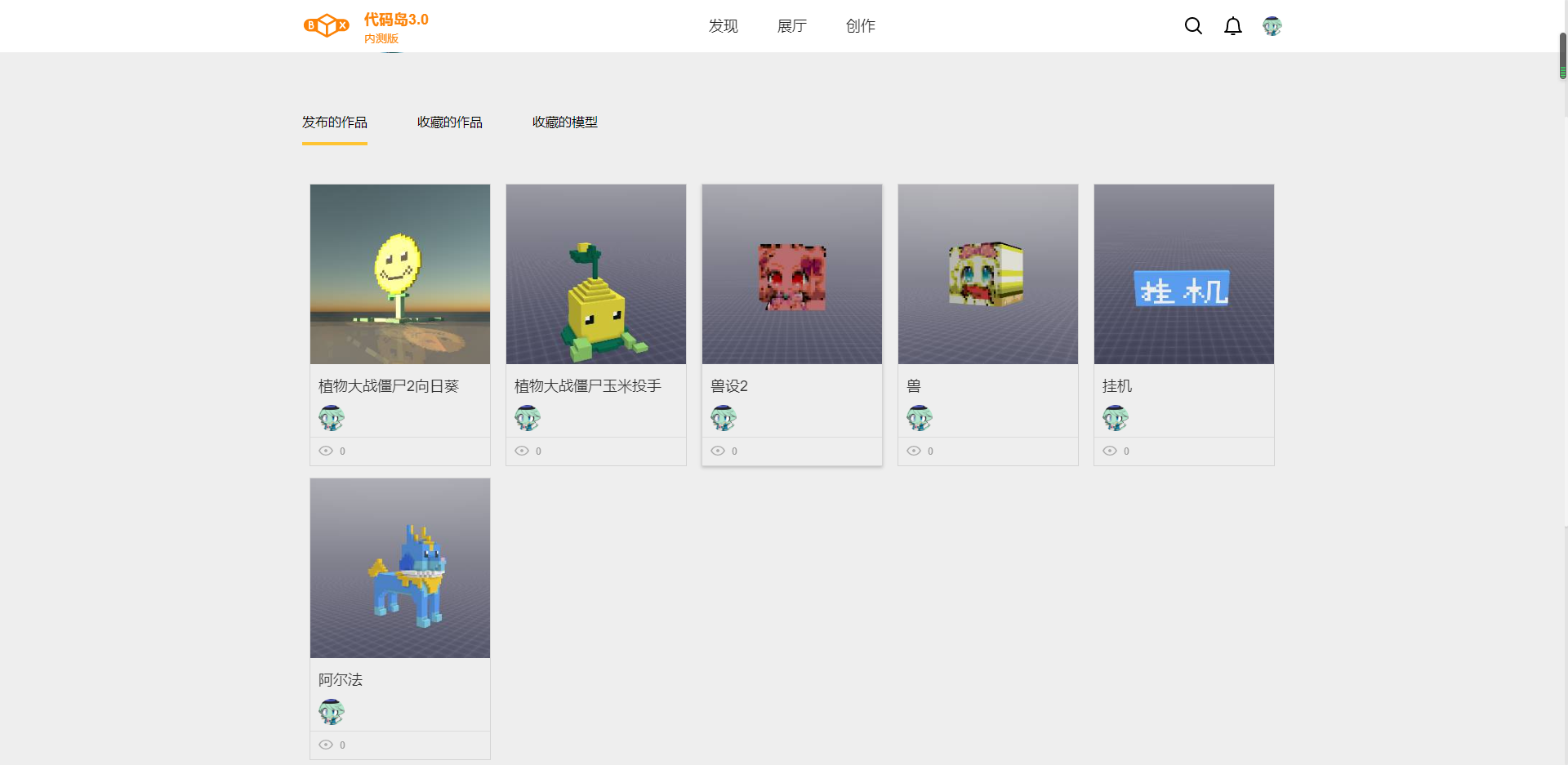The image size is (1568, 765).
Task: Click the view-count eye icon on 阿尔法
Action: (326, 745)
